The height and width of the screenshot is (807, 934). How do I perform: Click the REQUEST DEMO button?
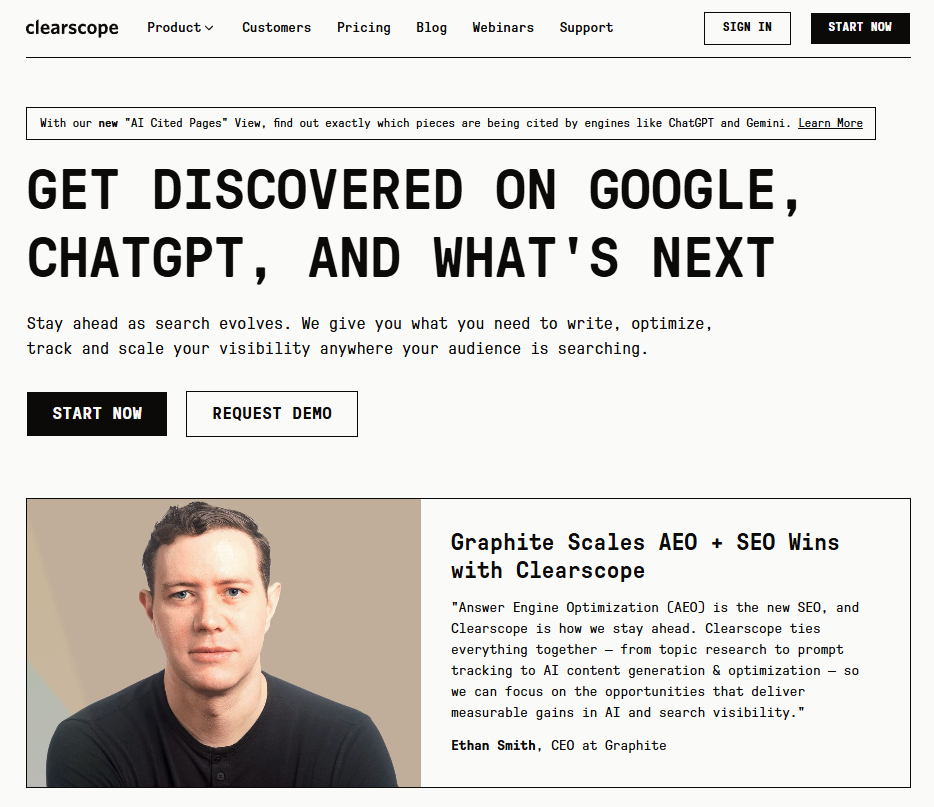[x=271, y=414]
